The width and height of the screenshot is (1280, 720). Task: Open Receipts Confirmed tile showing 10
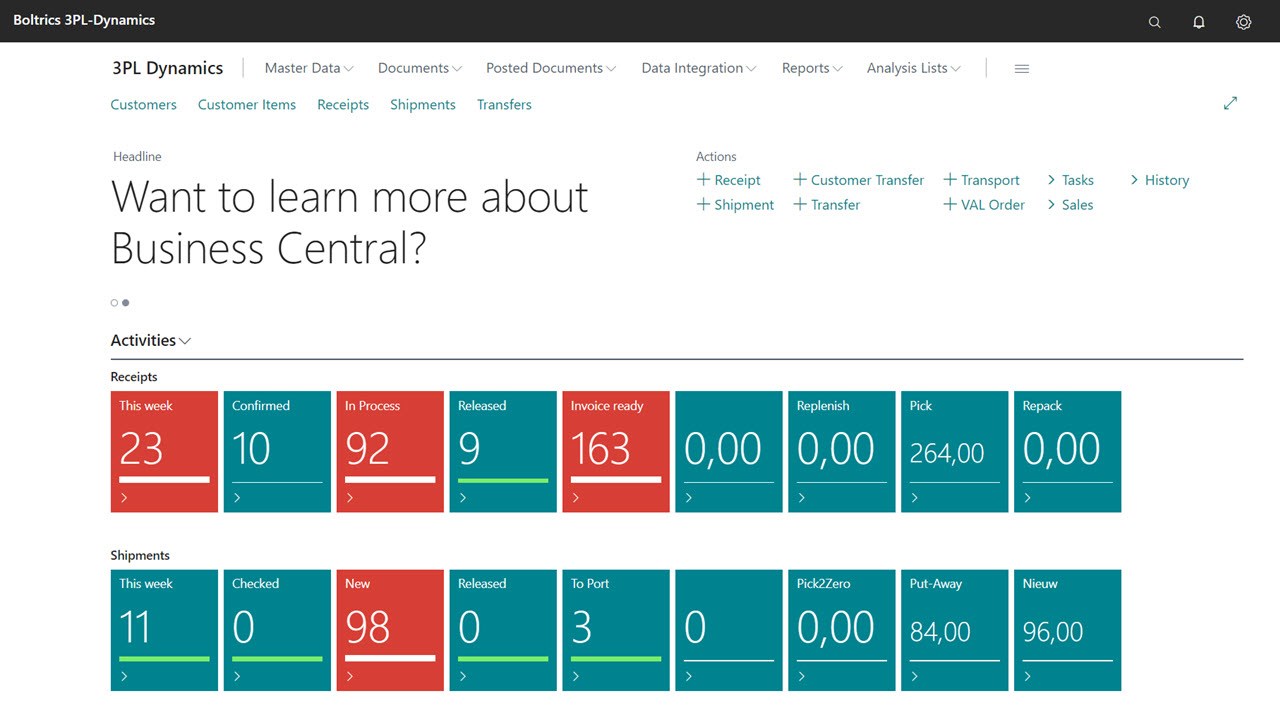(x=277, y=452)
